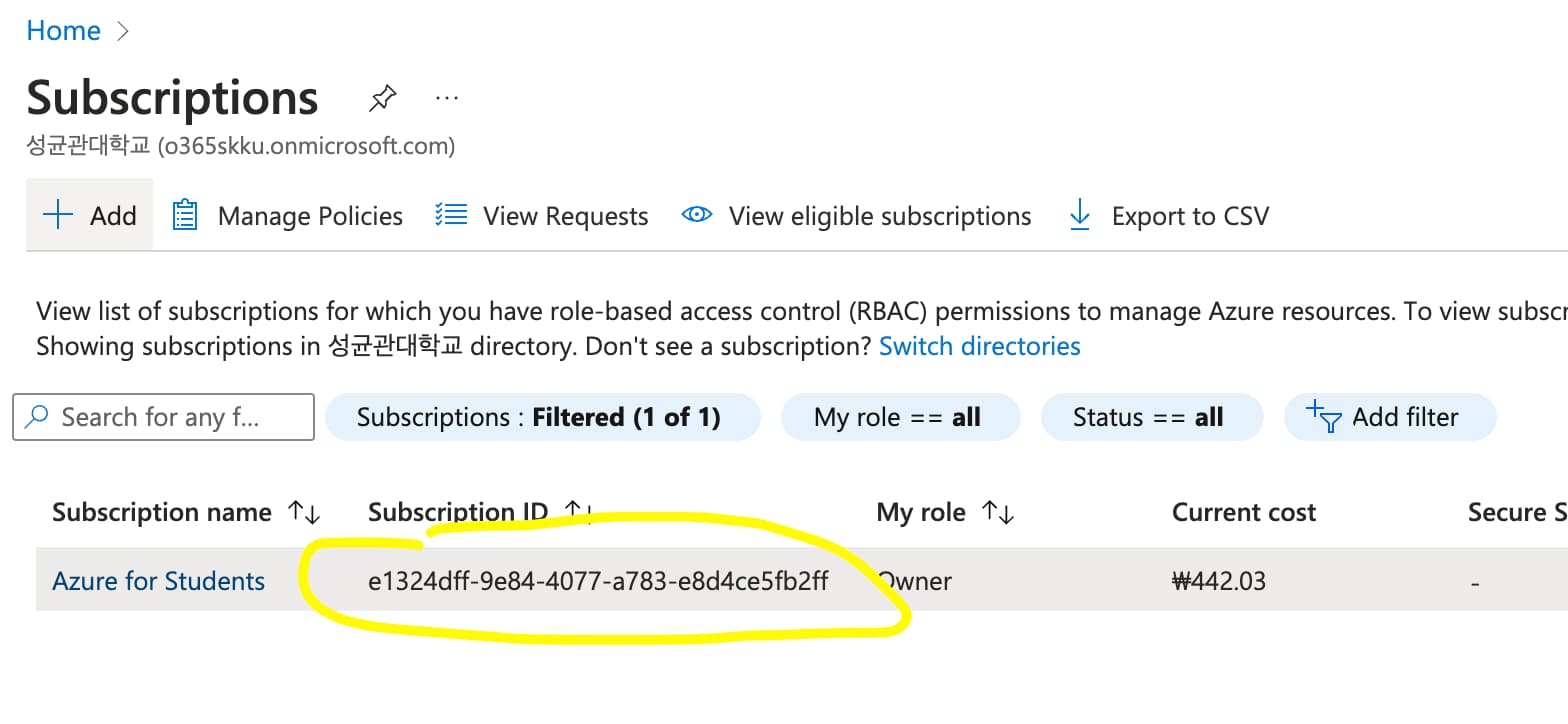
Task: Click the eye icon for eligible subscriptions
Action: click(696, 215)
